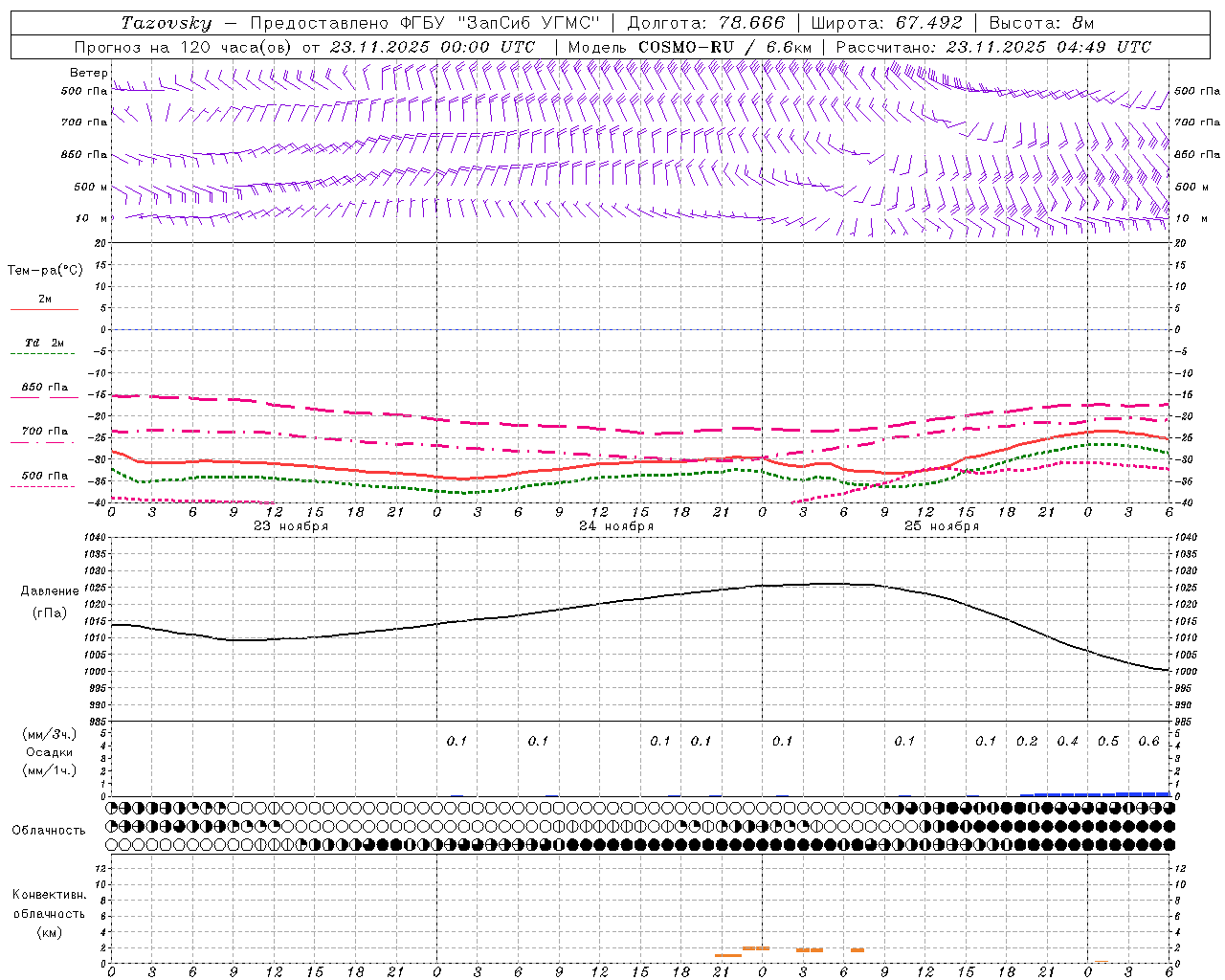This screenshot has width=1225, height=980.
Task: Click the (мм/1ч.) precipitation unit label
Action: (50, 770)
